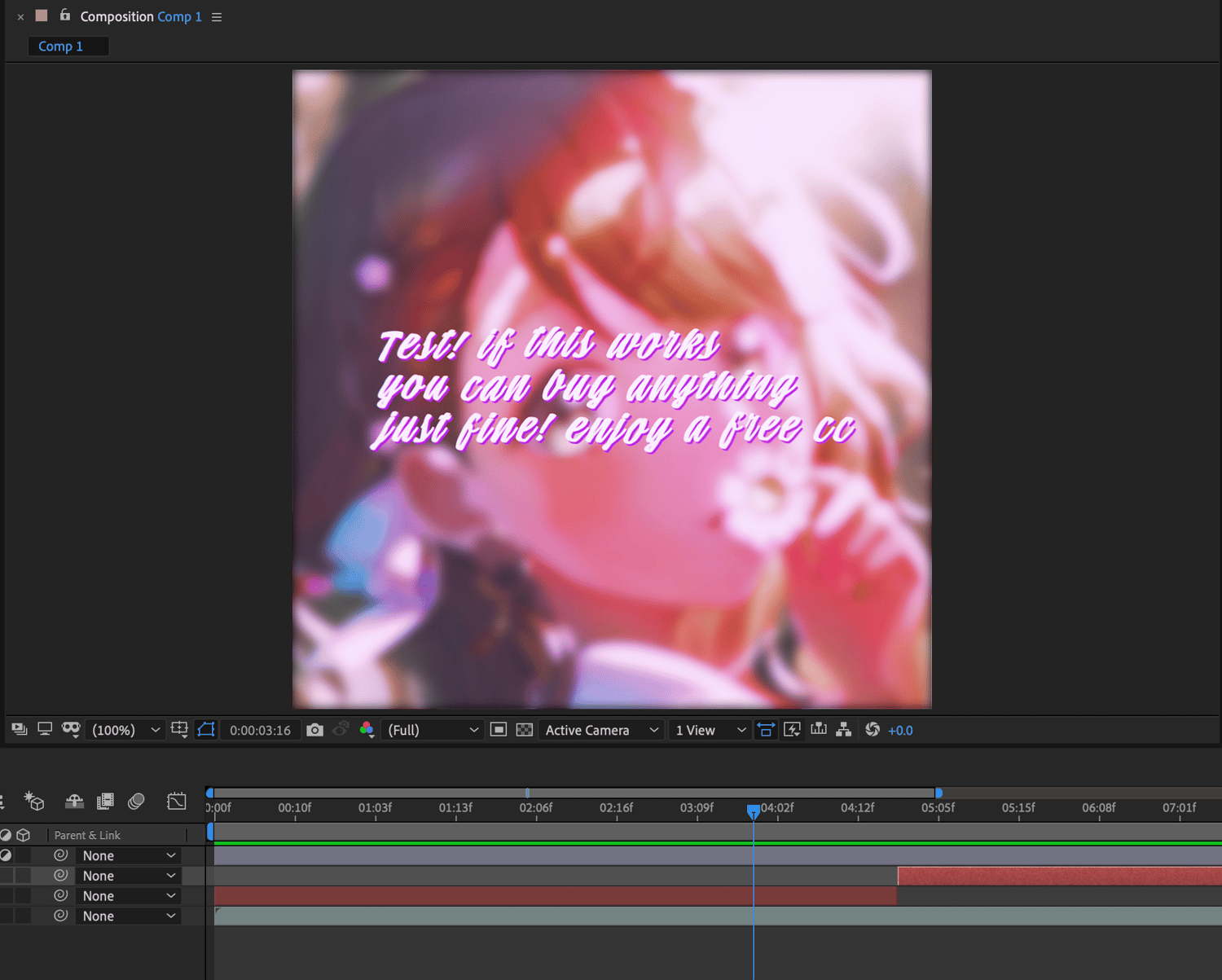Viewport: 1222px width, 980px height.
Task: Enable Motion Blur overlapping circles icon
Action: [x=136, y=802]
